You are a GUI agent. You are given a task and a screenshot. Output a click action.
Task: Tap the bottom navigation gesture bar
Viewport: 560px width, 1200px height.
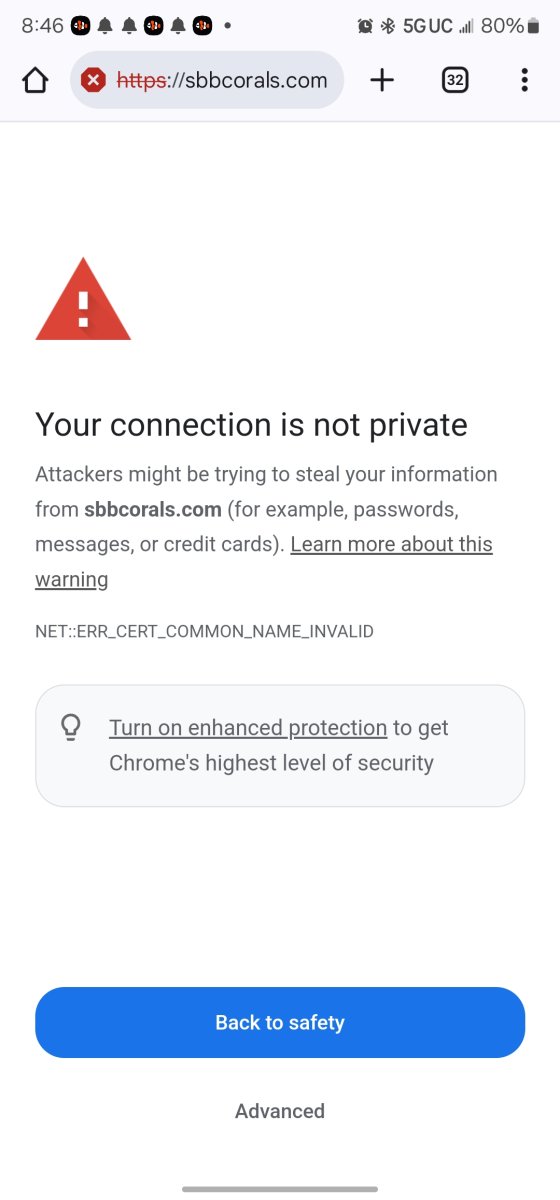click(280, 1189)
